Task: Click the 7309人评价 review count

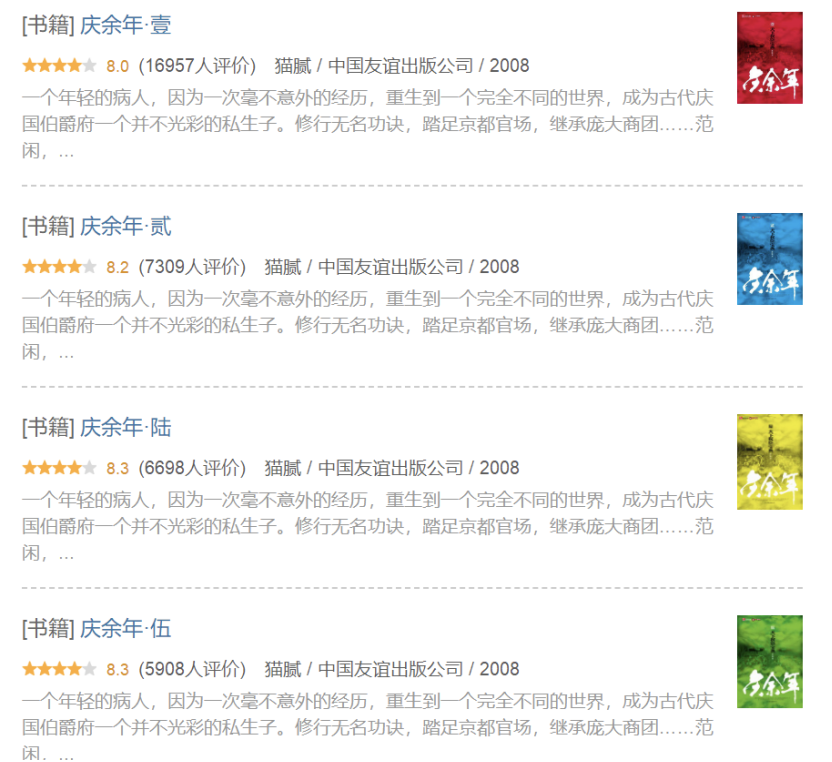Action: tap(192, 267)
